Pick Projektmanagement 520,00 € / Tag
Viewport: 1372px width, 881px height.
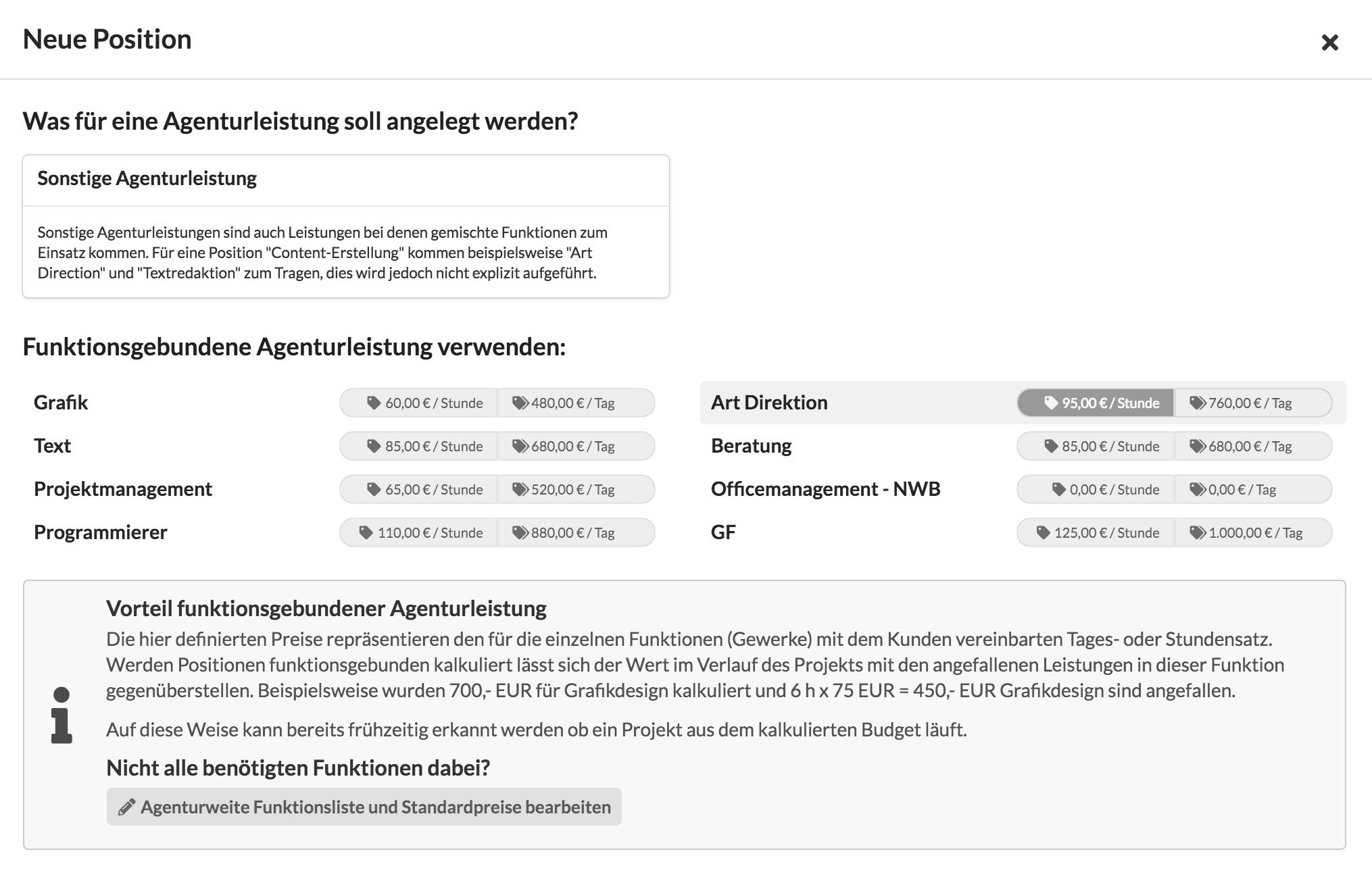(x=576, y=489)
